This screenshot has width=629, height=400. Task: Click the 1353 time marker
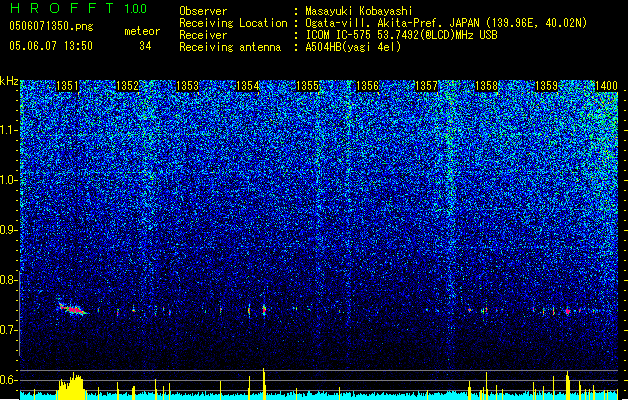(x=187, y=86)
